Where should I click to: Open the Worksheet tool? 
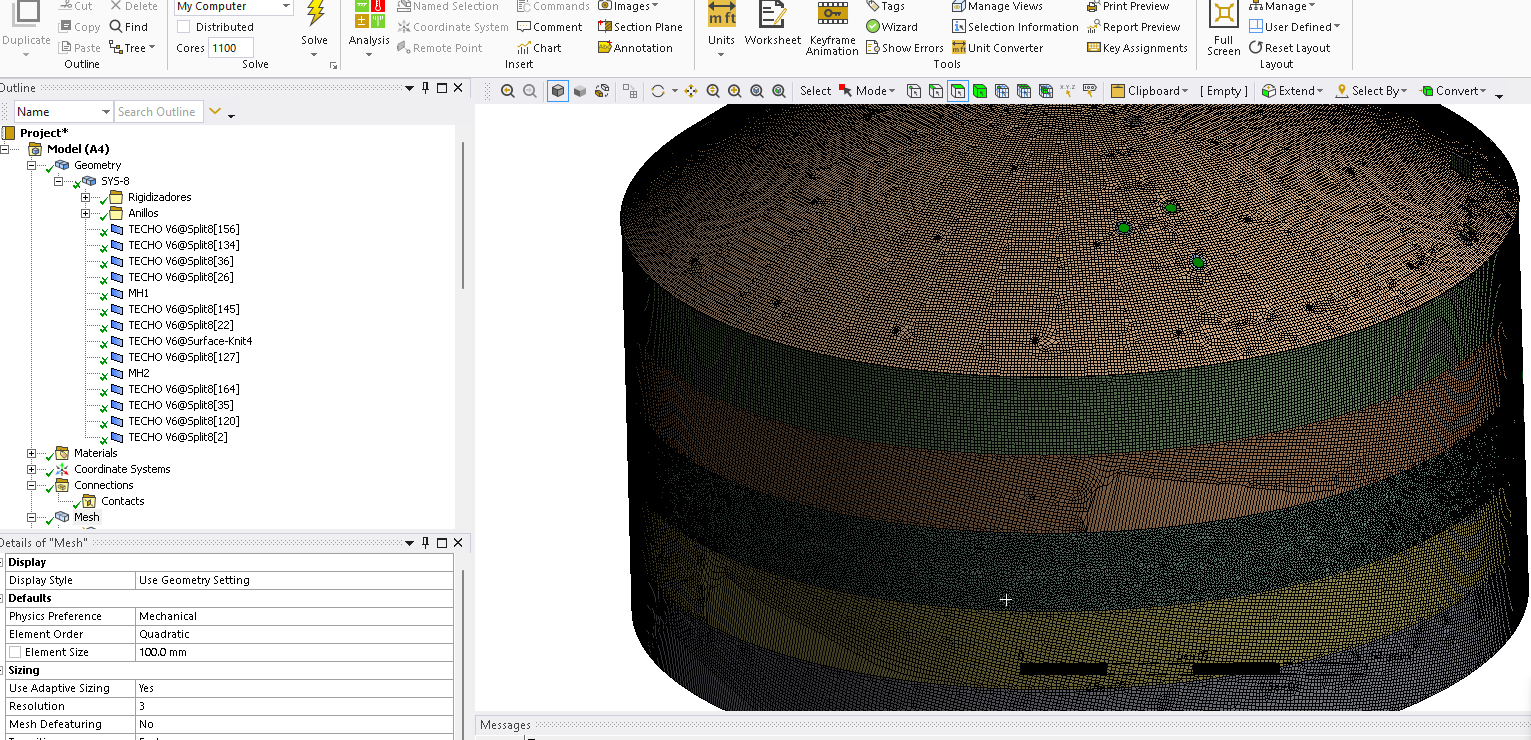click(772, 16)
